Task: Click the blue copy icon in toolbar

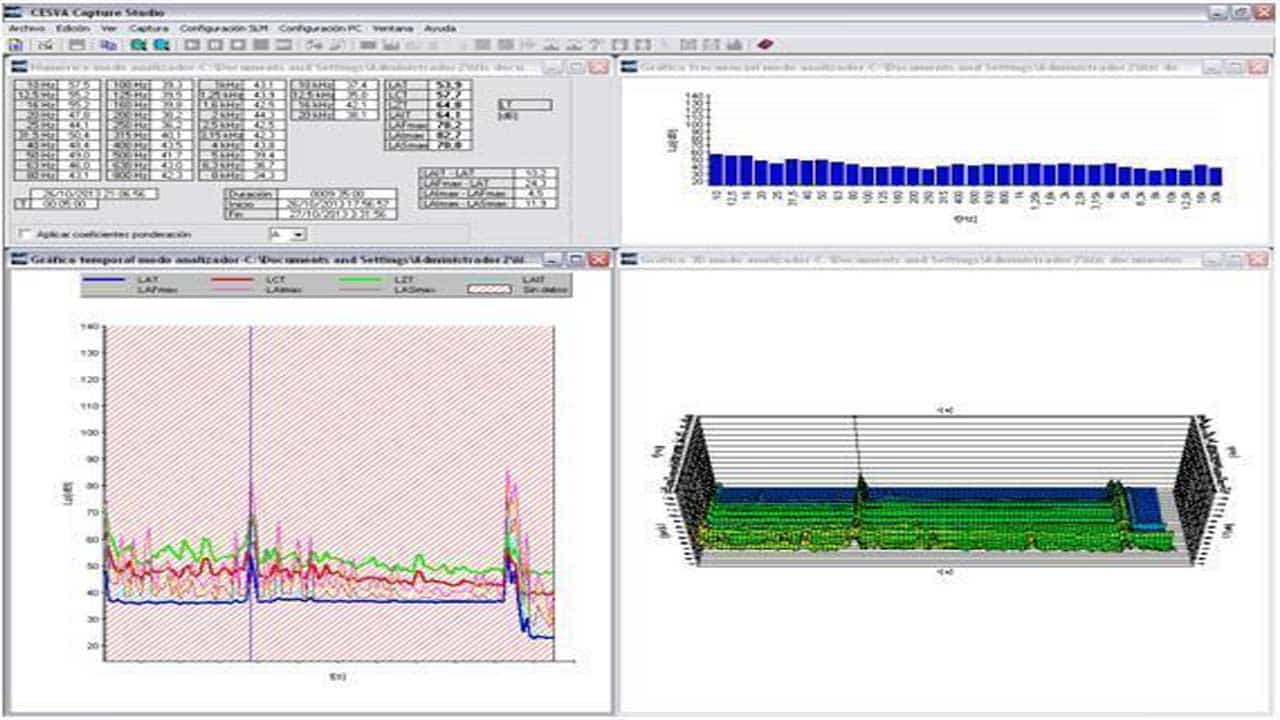Action: tap(107, 45)
